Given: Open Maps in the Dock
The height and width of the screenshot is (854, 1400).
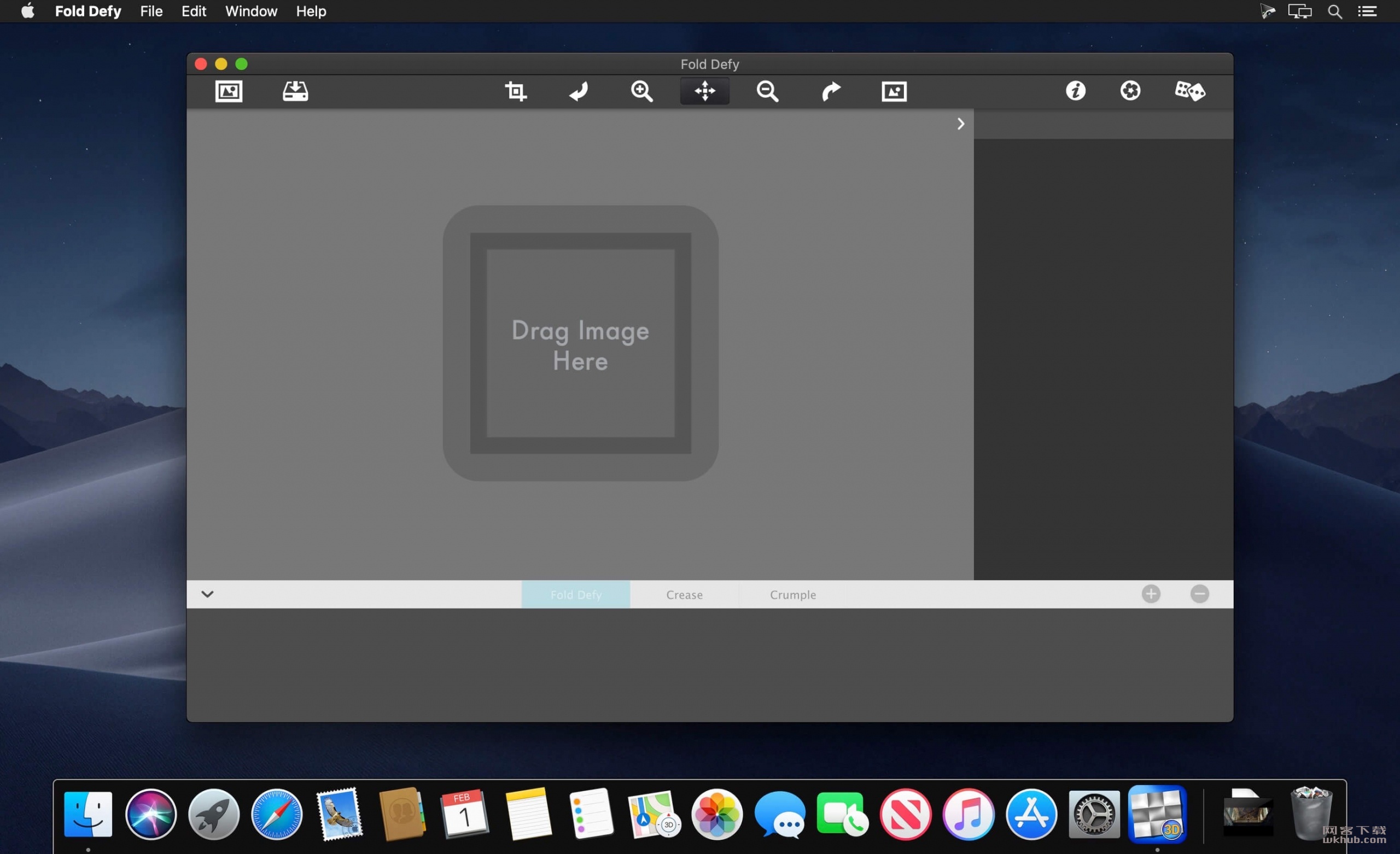Looking at the screenshot, I should click(x=654, y=814).
